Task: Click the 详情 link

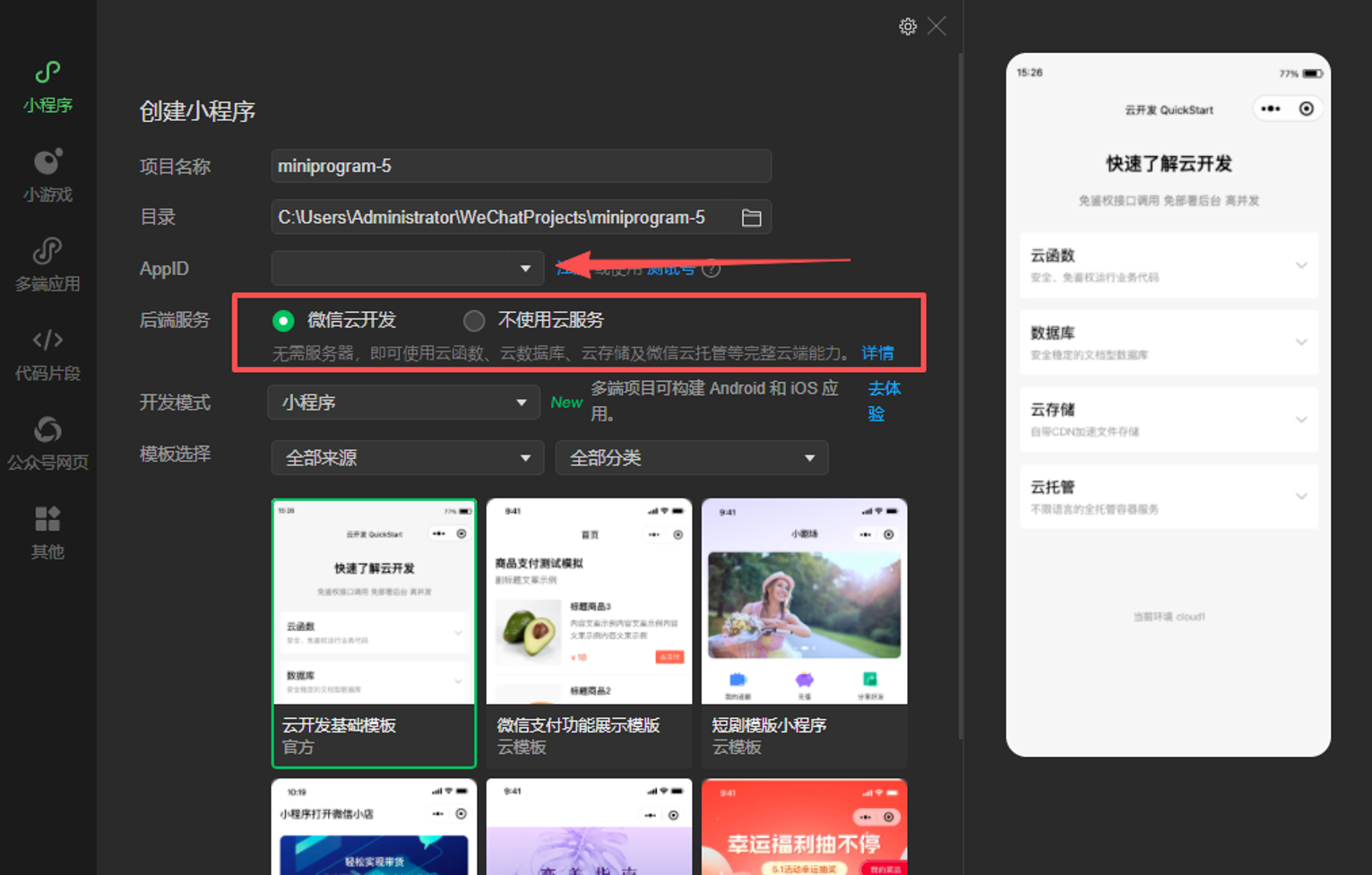Action: (x=877, y=353)
